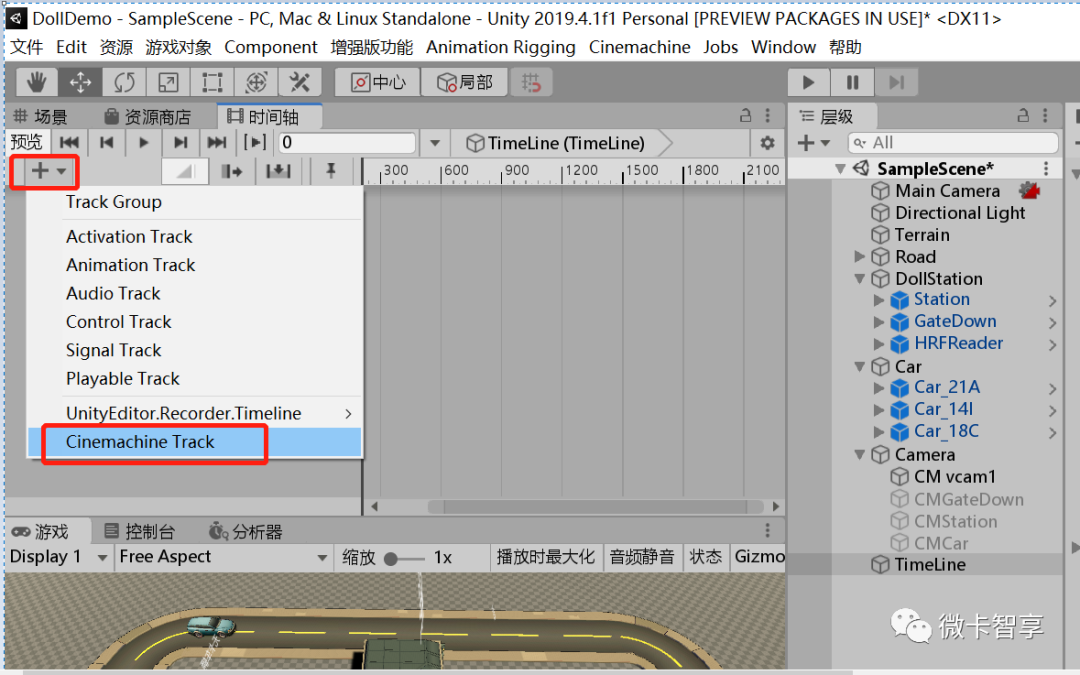Image resolution: width=1080 pixels, height=675 pixels.
Task: Toggle grid snapping icon in toolbar
Action: [531, 83]
